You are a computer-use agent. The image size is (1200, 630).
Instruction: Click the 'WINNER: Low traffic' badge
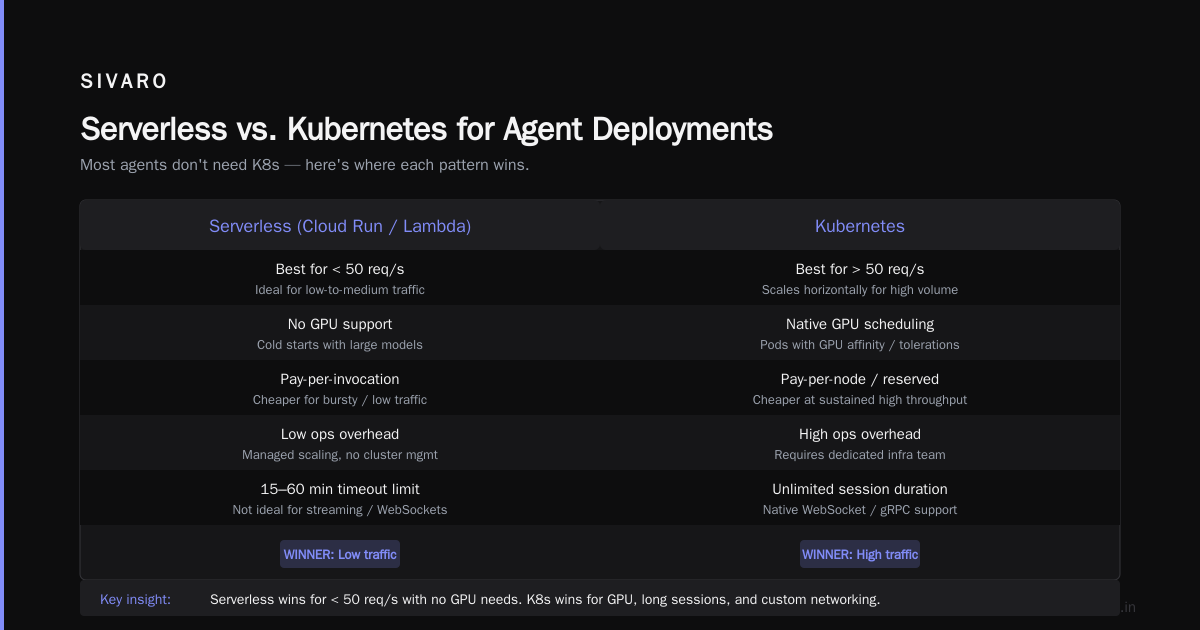[340, 554]
